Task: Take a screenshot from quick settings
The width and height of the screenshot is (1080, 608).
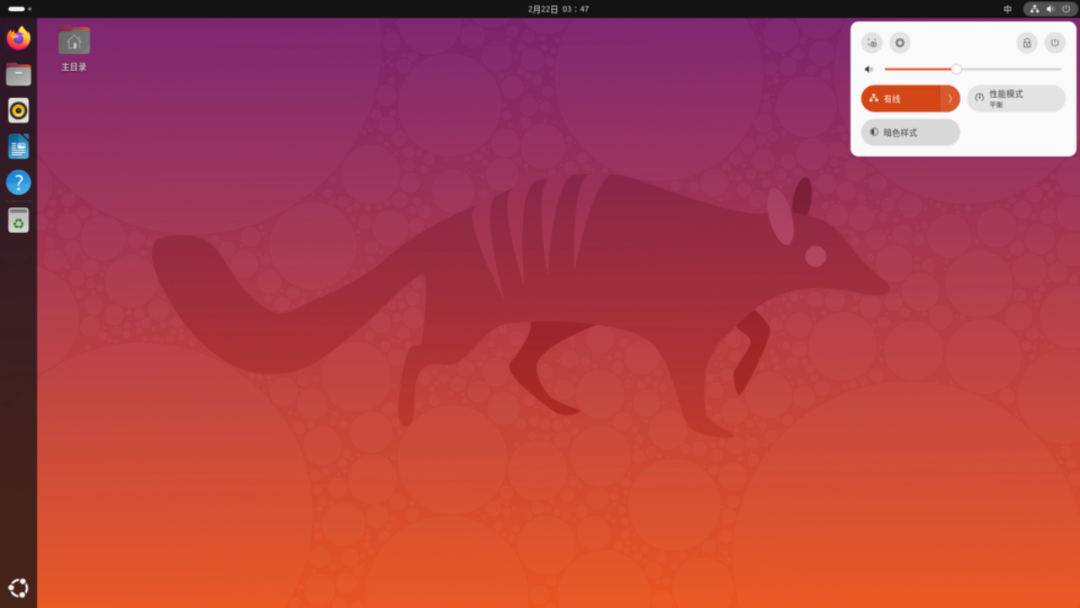Action: (x=872, y=43)
